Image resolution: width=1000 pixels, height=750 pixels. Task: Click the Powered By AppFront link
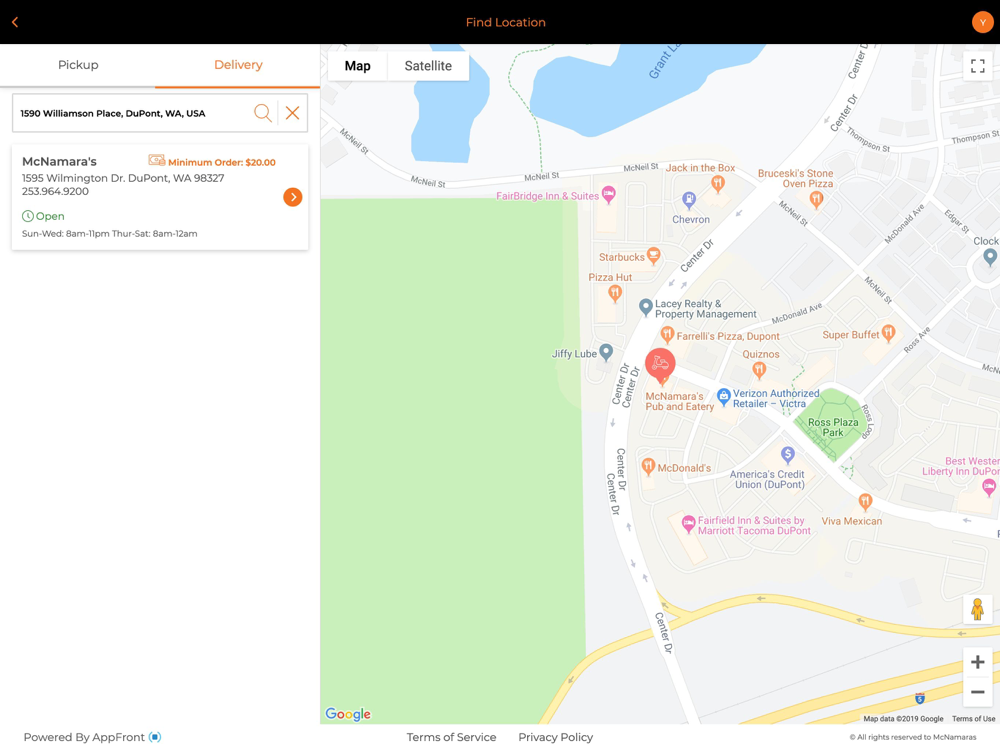tap(92, 737)
